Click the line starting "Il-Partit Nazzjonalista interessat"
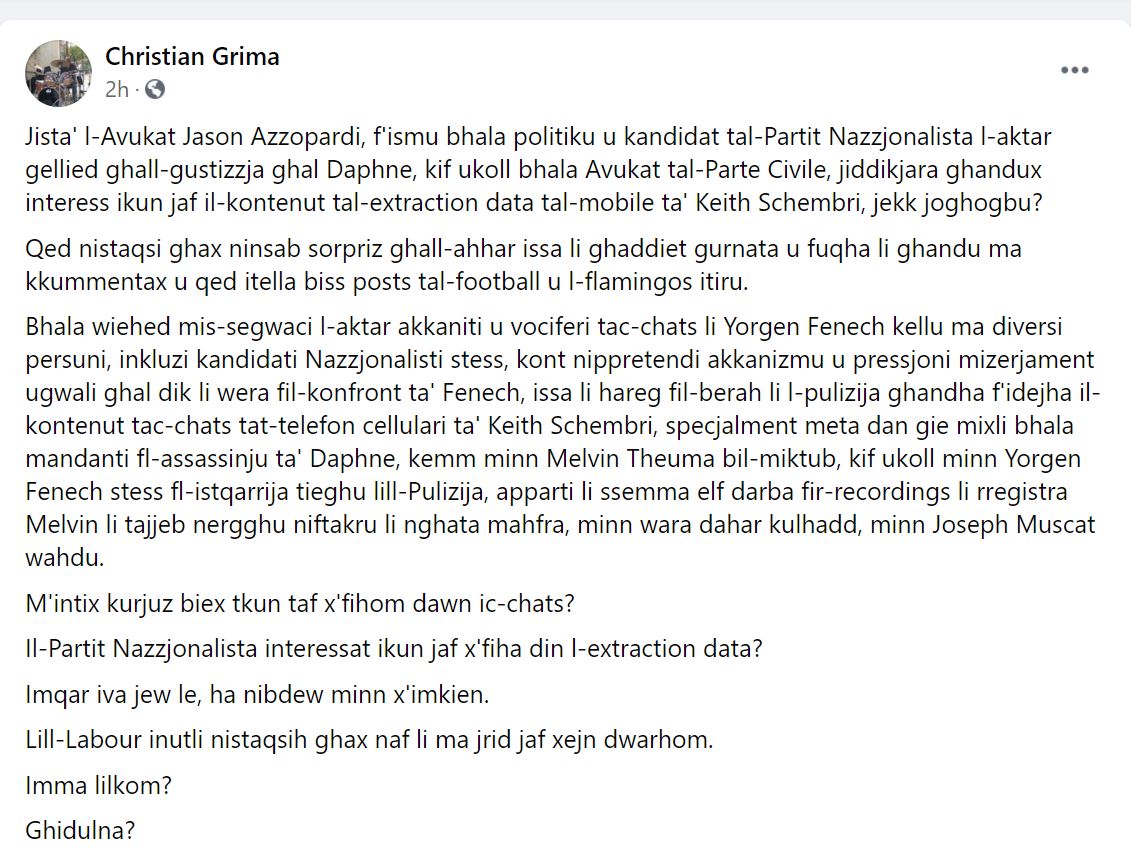Image resolution: width=1131 pixels, height=856 pixels. (x=394, y=648)
